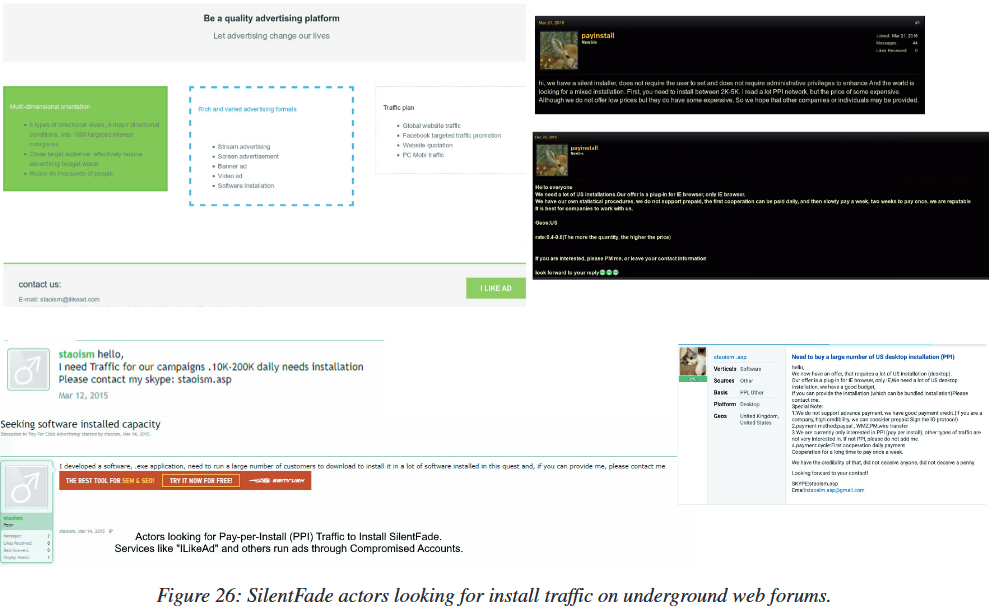
Task: Click the payinstall username in the top dark post
Action: click(597, 36)
